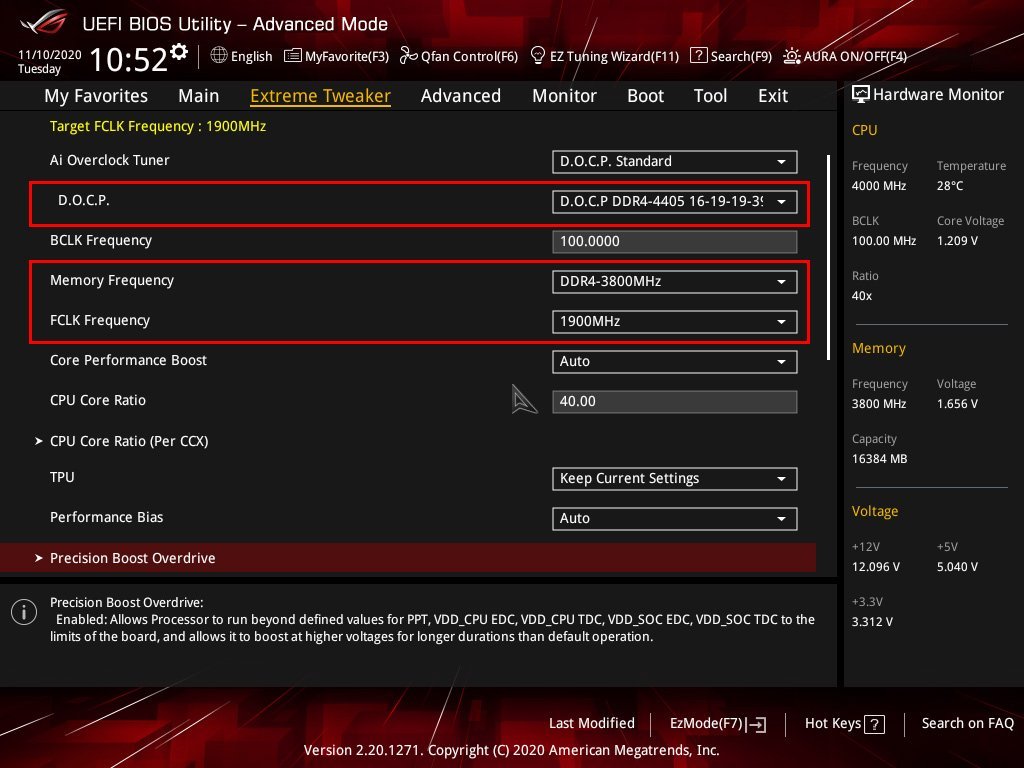Click the 16384 MB capacity value
Screen dimensions: 1024x768
[880, 458]
